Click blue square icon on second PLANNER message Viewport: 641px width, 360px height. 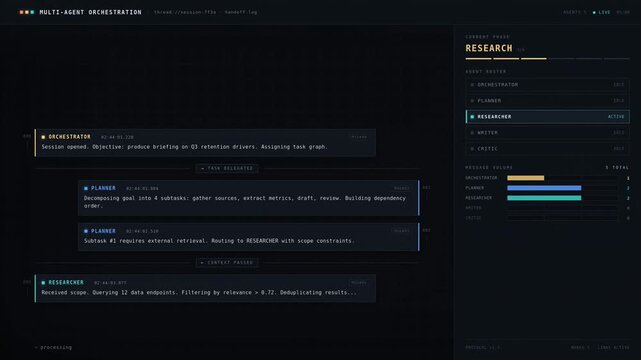tap(86, 231)
